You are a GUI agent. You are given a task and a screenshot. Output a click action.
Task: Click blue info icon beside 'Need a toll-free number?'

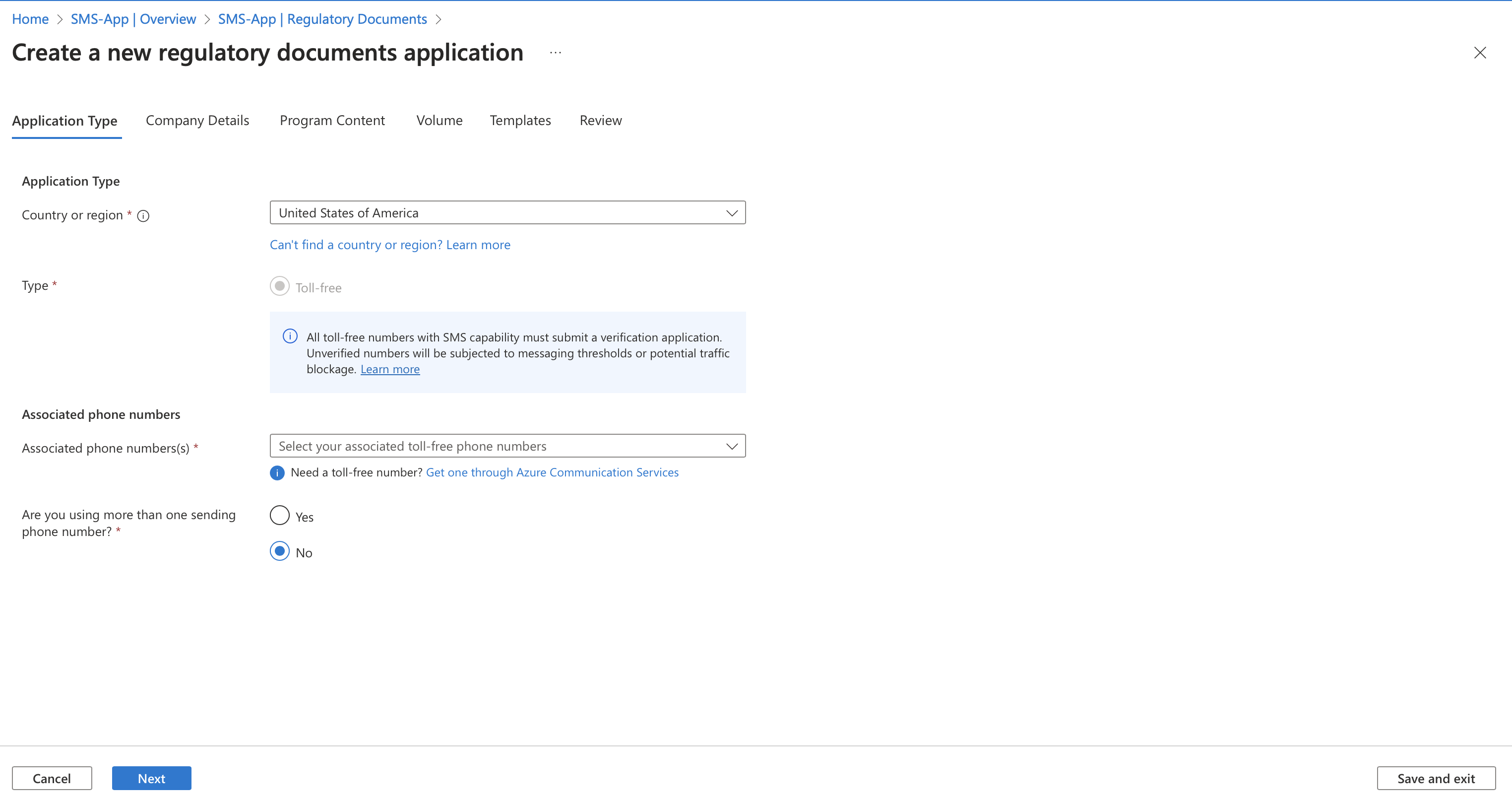click(x=277, y=473)
